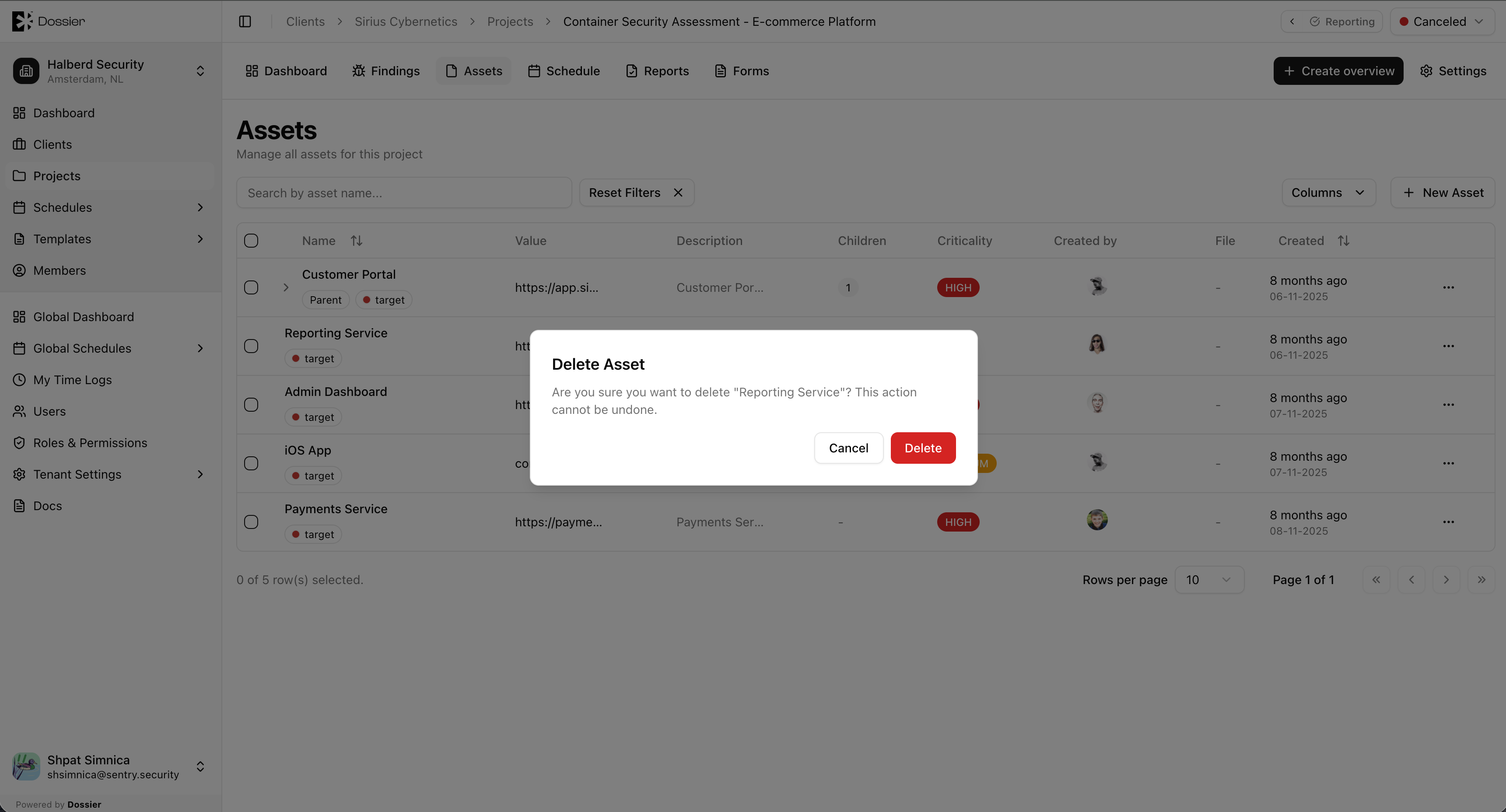Open the Members page icon

19,271
